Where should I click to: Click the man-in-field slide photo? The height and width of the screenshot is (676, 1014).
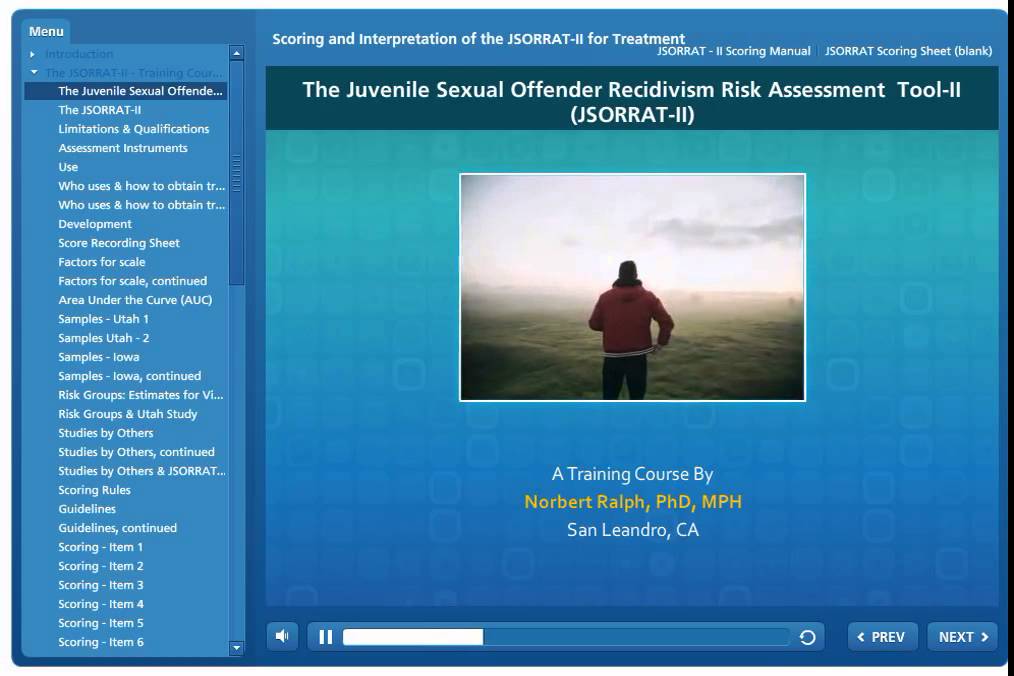pos(632,287)
